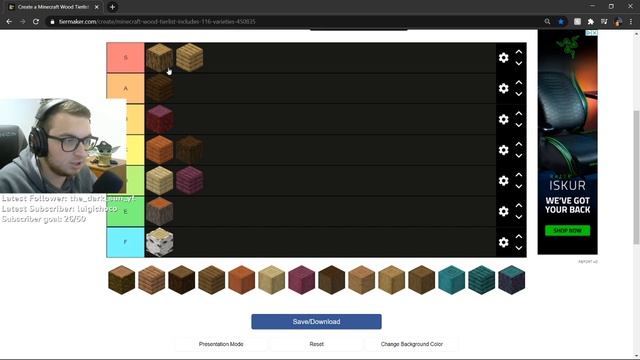
Task: Open settings gear for the E tier row
Action: point(504,211)
